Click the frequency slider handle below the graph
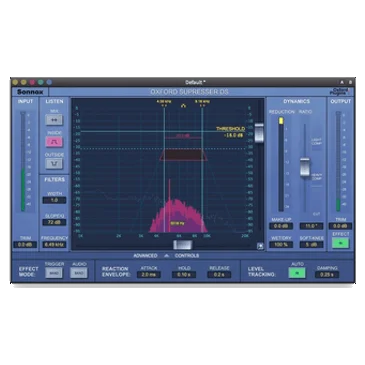Screen dimensions: 365x365 183,245
